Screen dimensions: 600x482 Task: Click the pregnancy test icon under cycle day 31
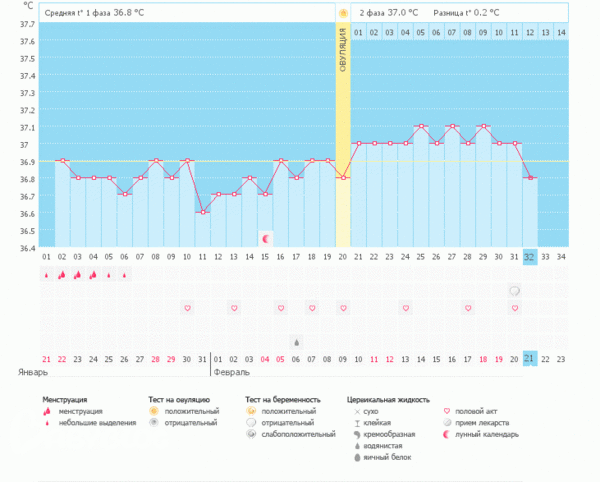(x=514, y=291)
